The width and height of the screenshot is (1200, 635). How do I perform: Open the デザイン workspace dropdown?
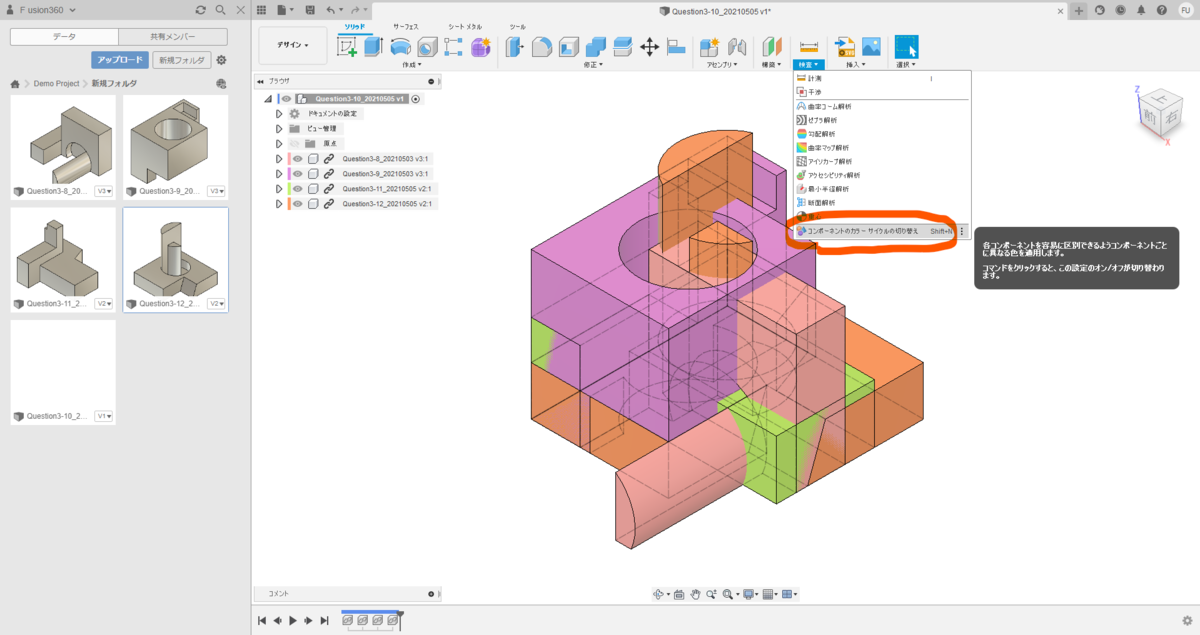point(293,45)
